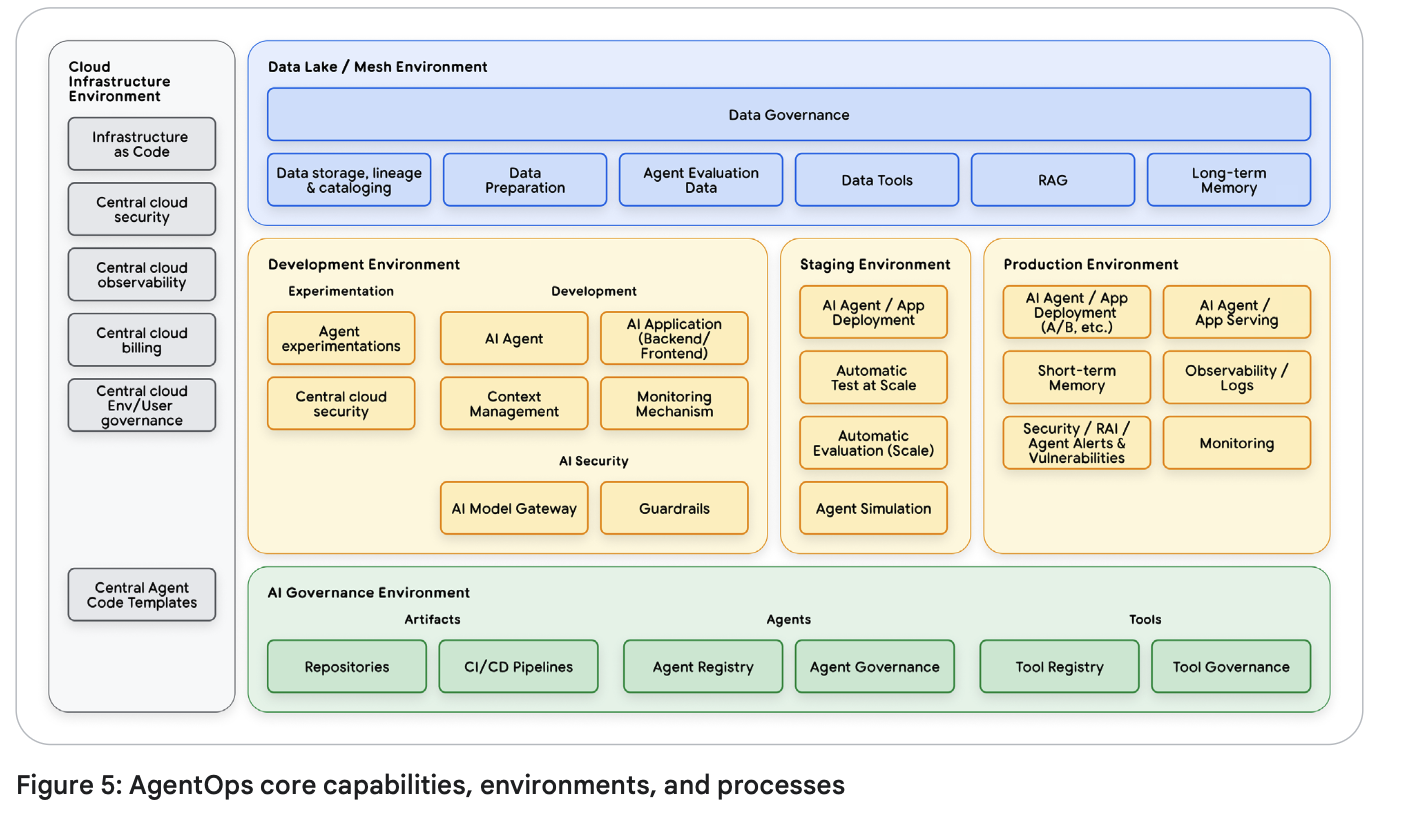1411x825 pixels.
Task: Click the Agent Simulation box
Action: pos(873,508)
